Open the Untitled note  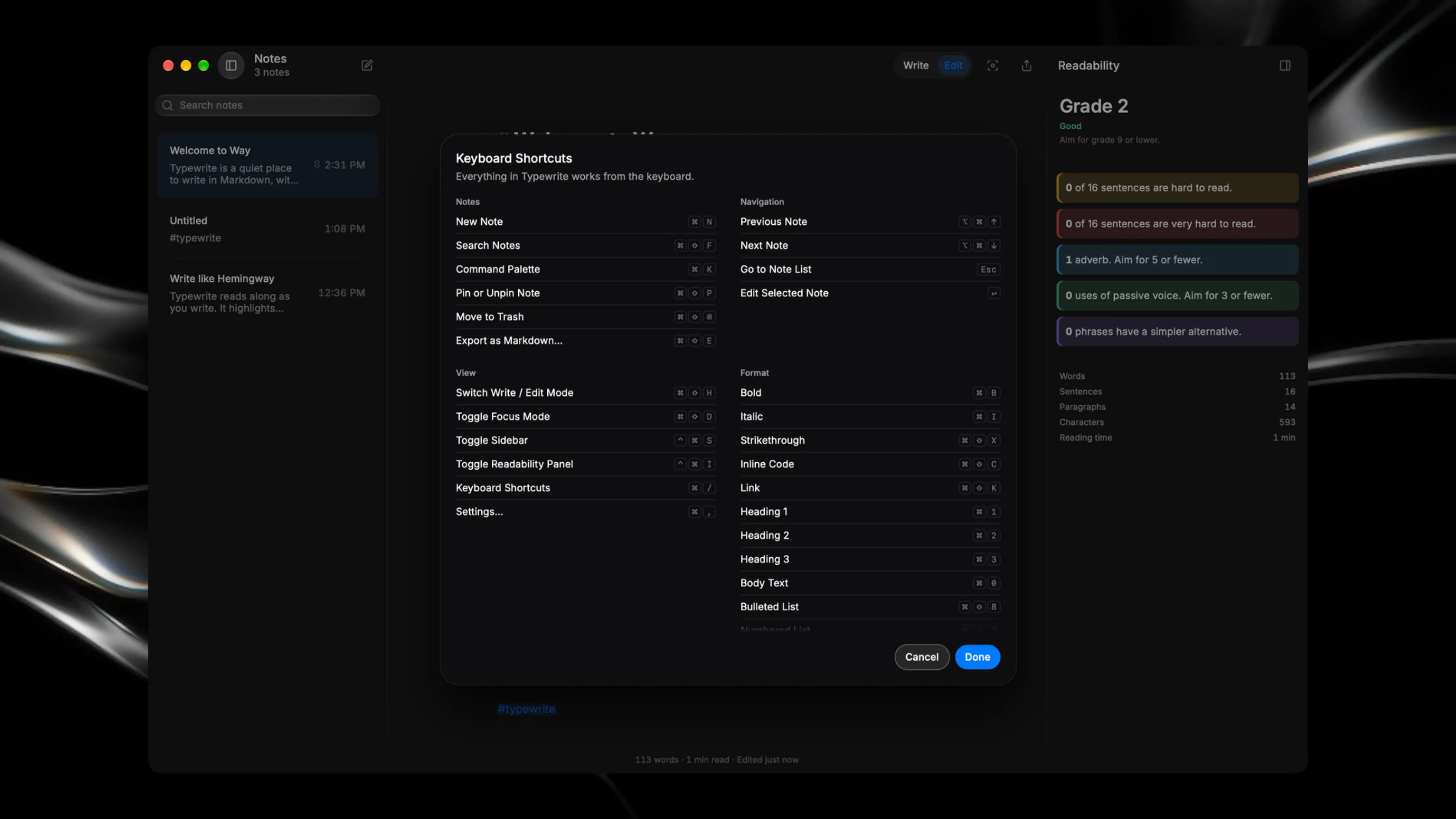point(268,229)
